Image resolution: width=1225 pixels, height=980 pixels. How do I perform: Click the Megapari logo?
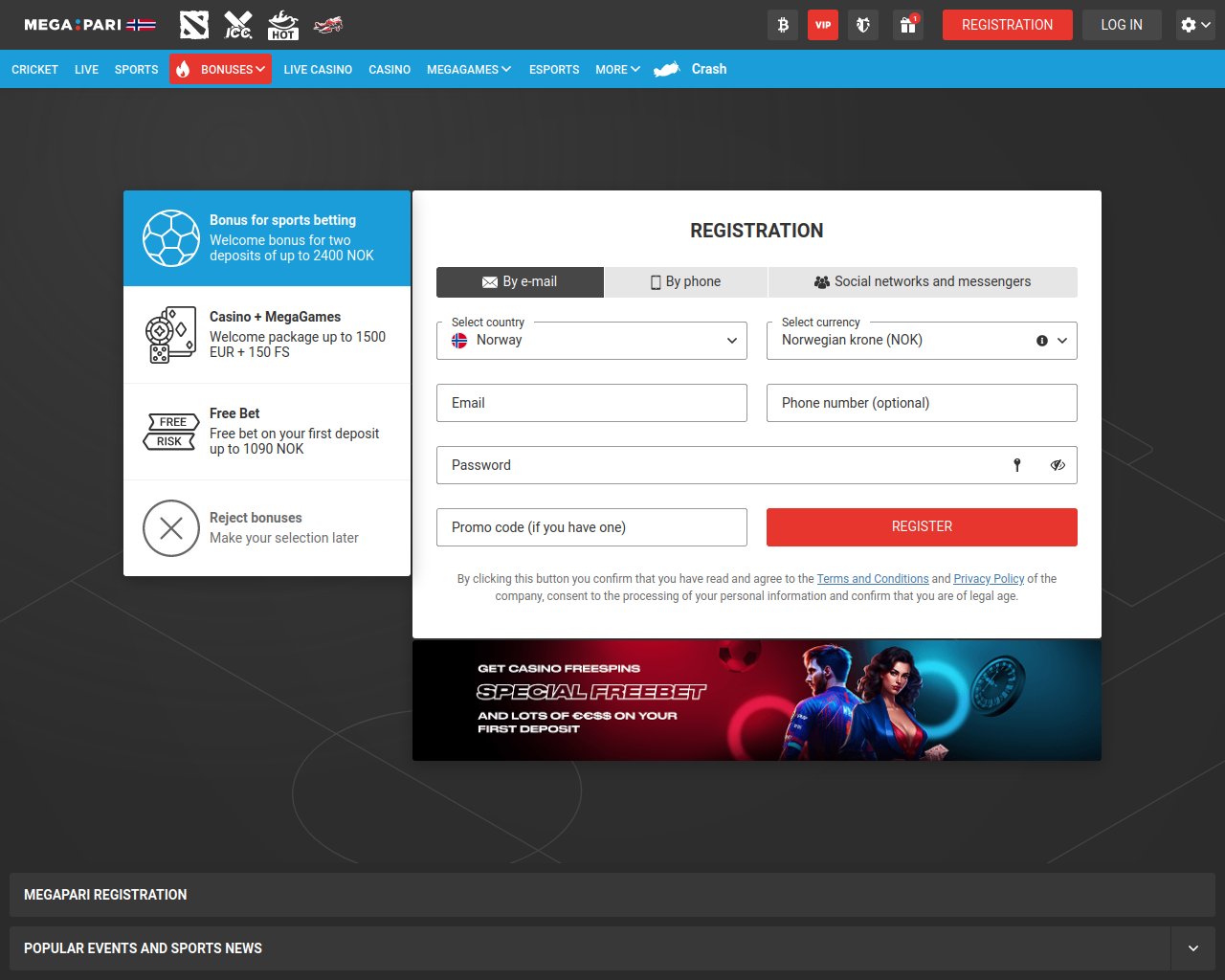[x=90, y=25]
